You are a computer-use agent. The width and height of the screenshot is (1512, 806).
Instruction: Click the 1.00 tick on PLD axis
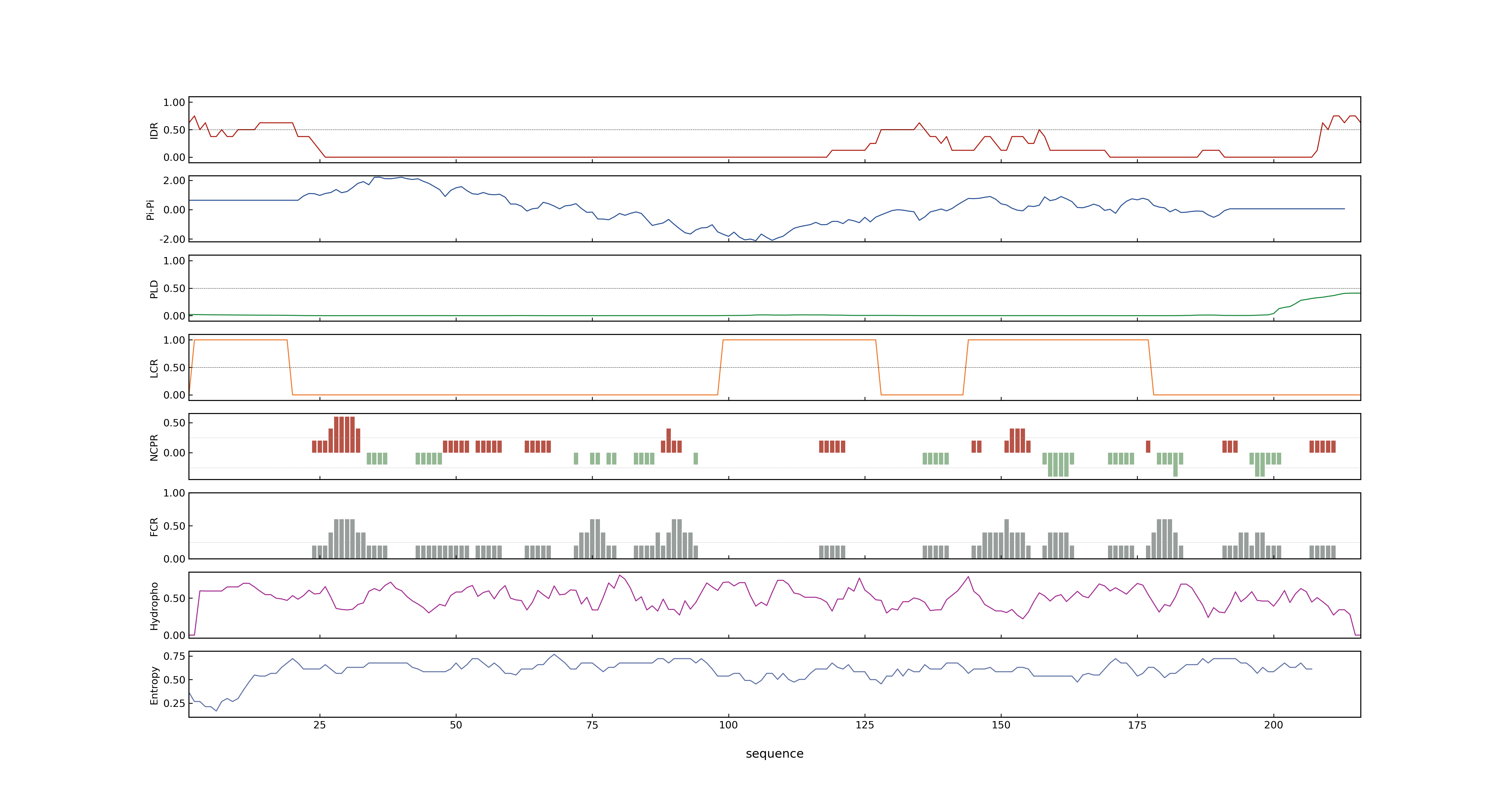tap(174, 261)
